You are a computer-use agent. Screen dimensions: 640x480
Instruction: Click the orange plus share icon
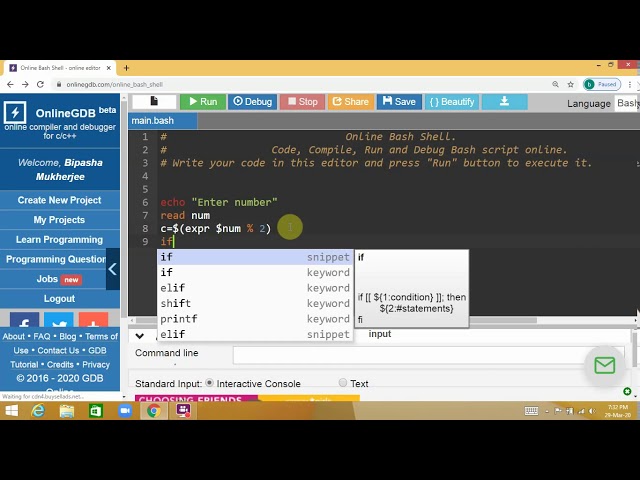(93, 320)
